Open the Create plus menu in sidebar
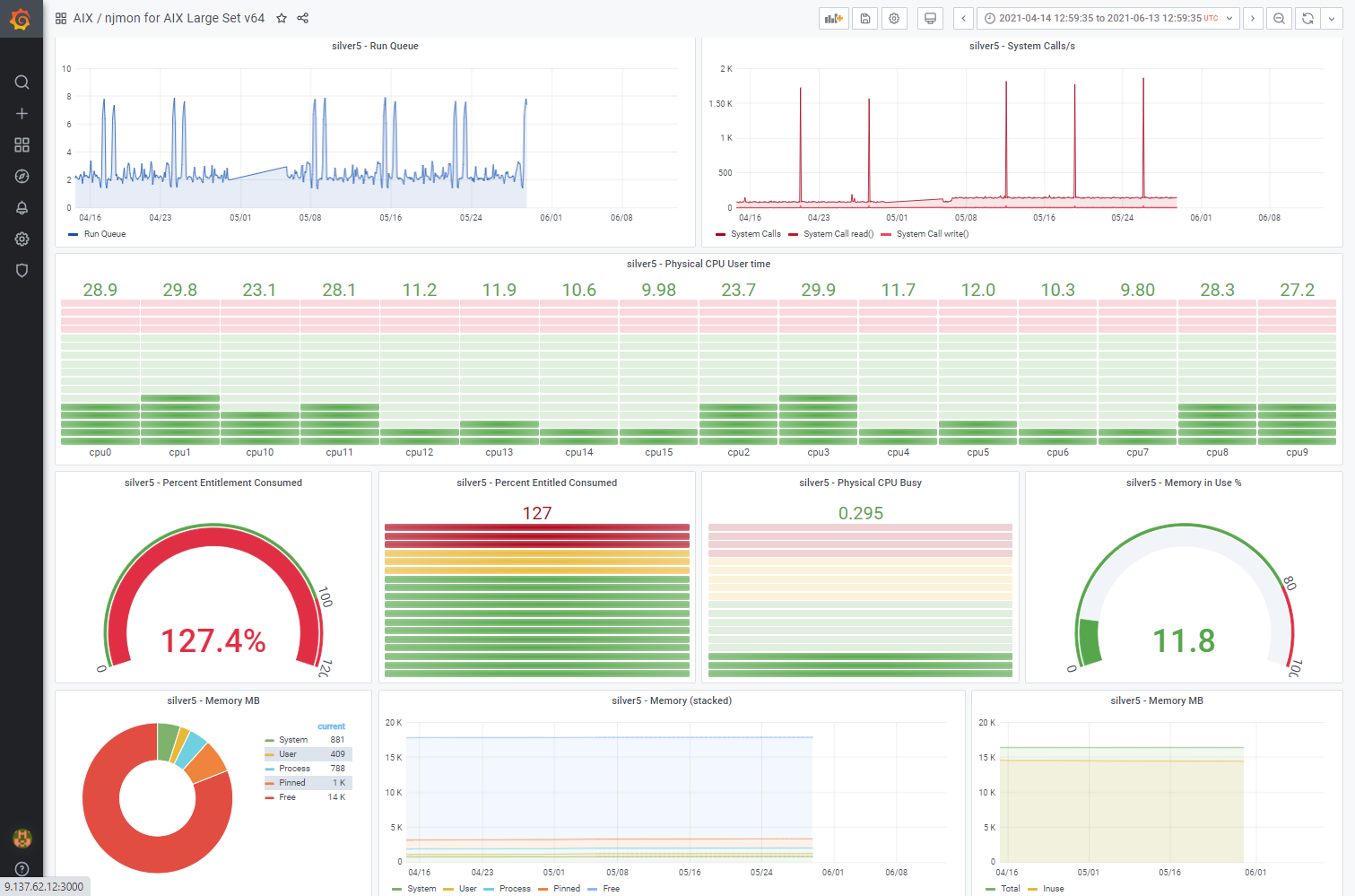This screenshot has height=896, width=1355. click(x=22, y=114)
